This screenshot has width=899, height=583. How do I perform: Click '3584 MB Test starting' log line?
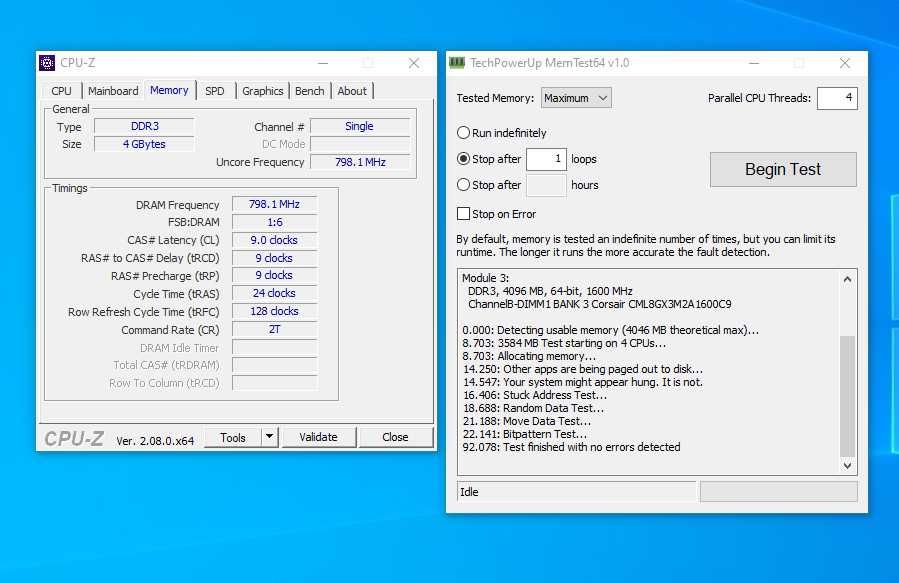tap(564, 343)
